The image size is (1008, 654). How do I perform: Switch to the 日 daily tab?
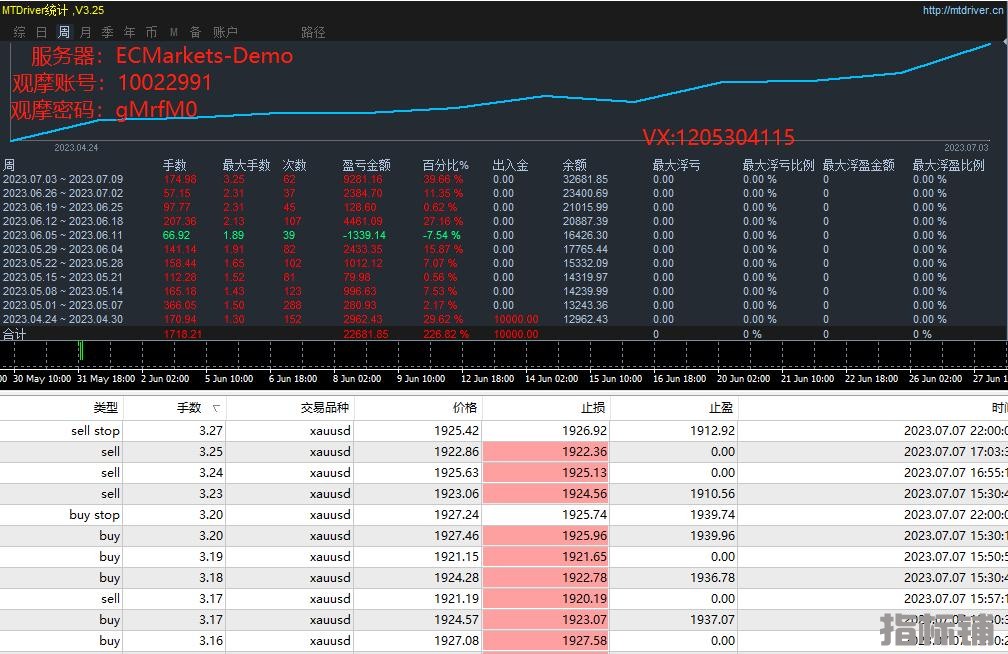[42, 32]
